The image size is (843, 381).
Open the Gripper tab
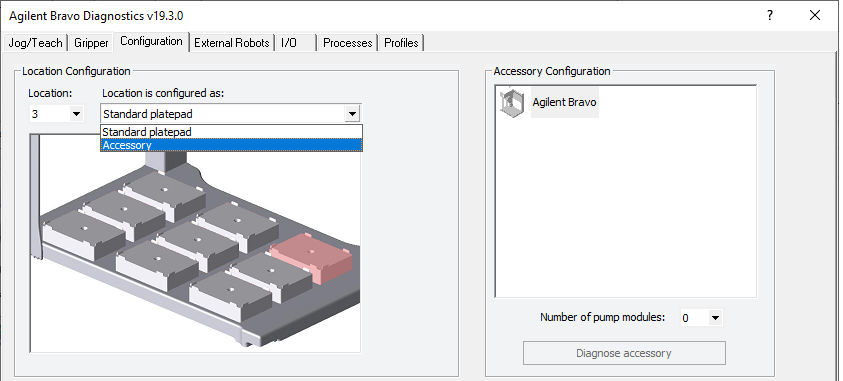tap(91, 43)
